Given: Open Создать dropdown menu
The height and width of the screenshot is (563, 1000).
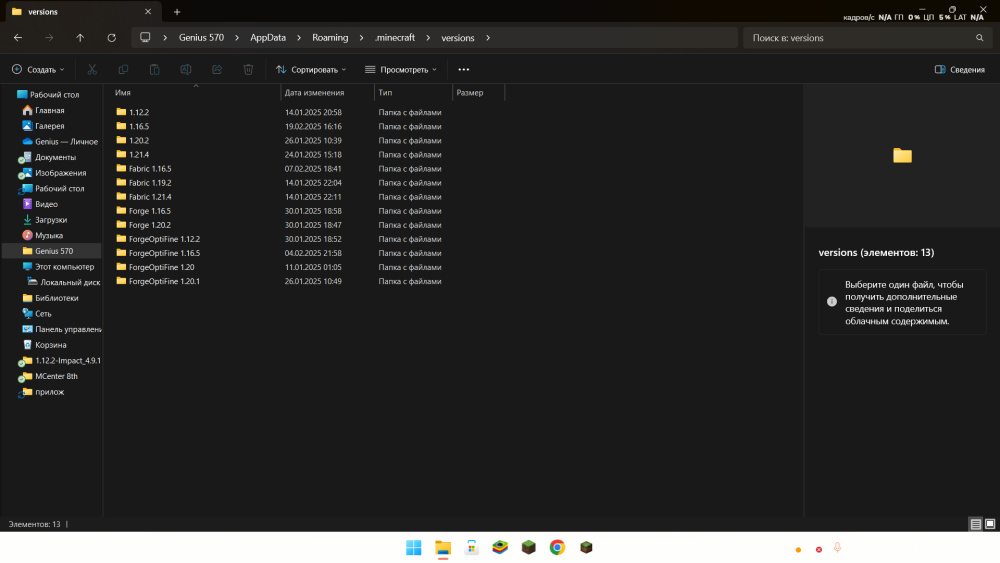Looking at the screenshot, I should [38, 69].
